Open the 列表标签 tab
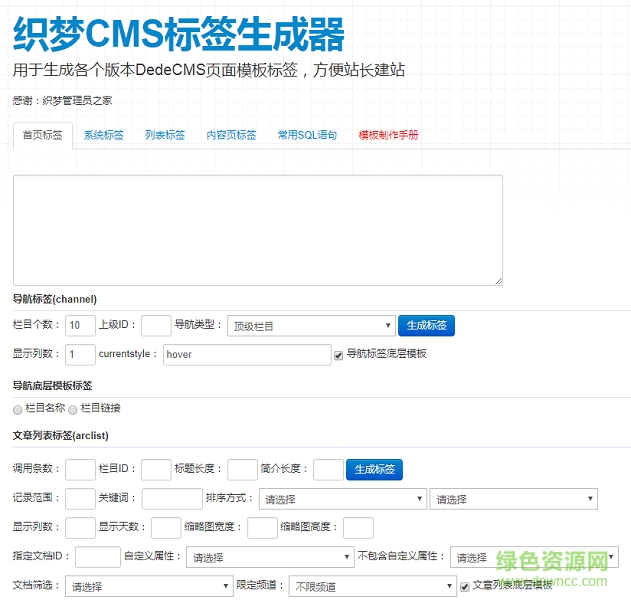The height and width of the screenshot is (600, 631). pos(165,135)
